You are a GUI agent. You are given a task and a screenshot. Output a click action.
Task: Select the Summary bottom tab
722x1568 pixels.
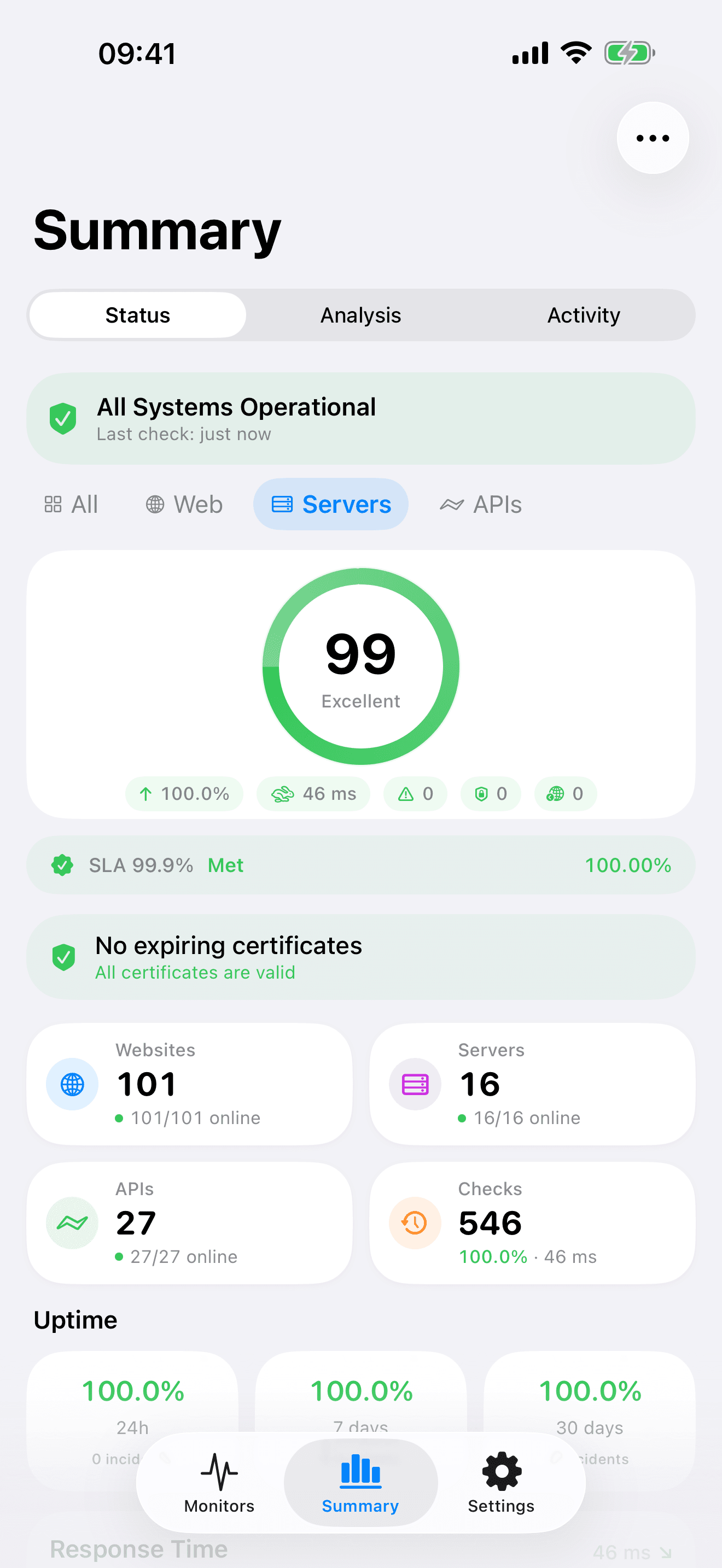[x=360, y=1483]
